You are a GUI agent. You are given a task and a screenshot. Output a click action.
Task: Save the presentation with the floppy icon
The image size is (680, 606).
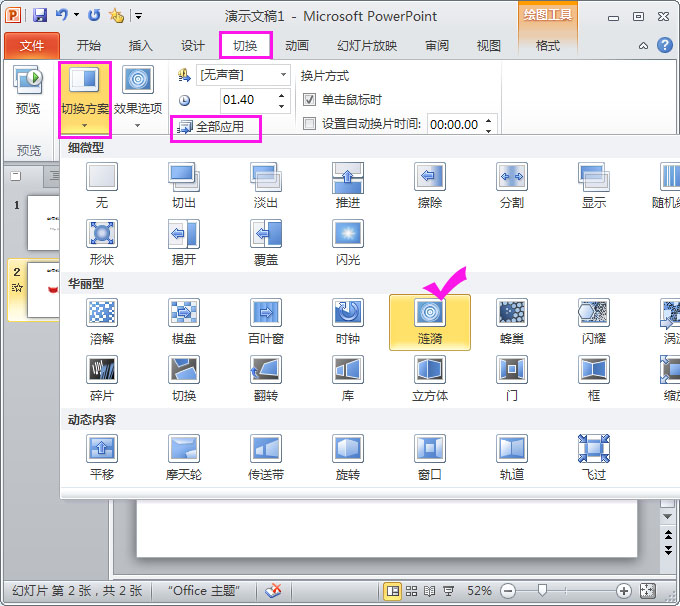pos(39,16)
